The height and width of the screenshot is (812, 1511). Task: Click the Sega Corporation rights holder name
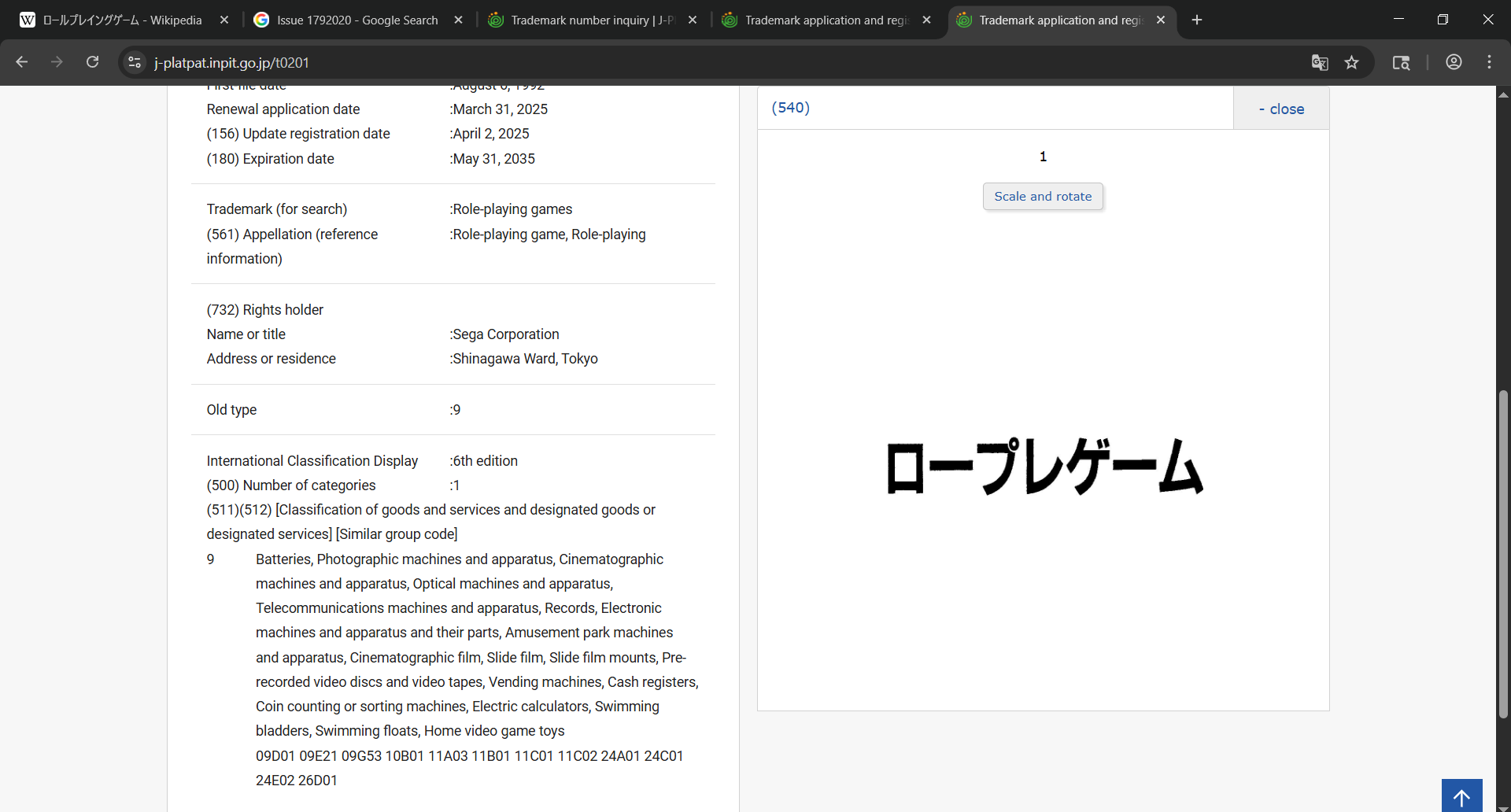tap(506, 334)
